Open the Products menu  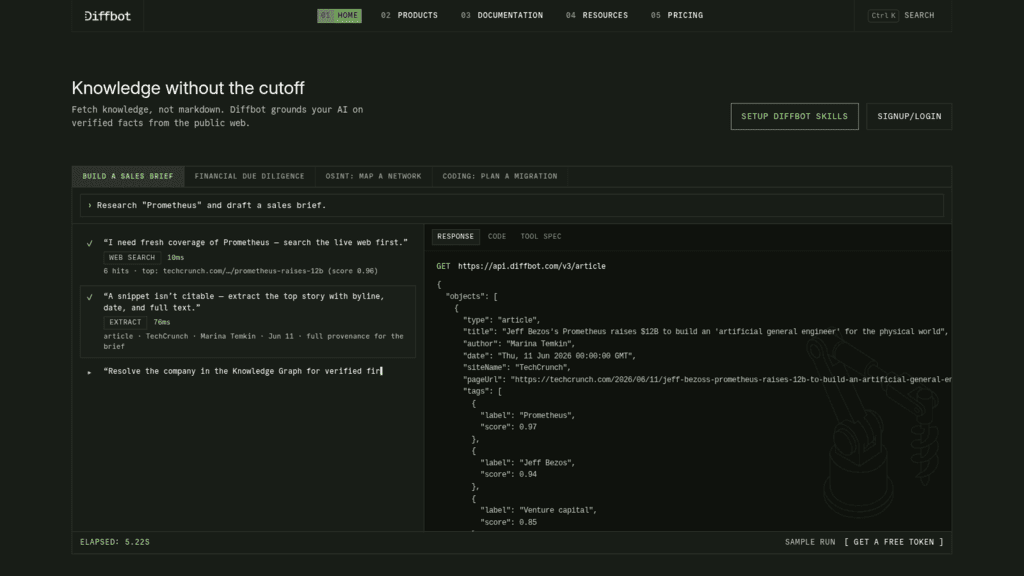(409, 16)
